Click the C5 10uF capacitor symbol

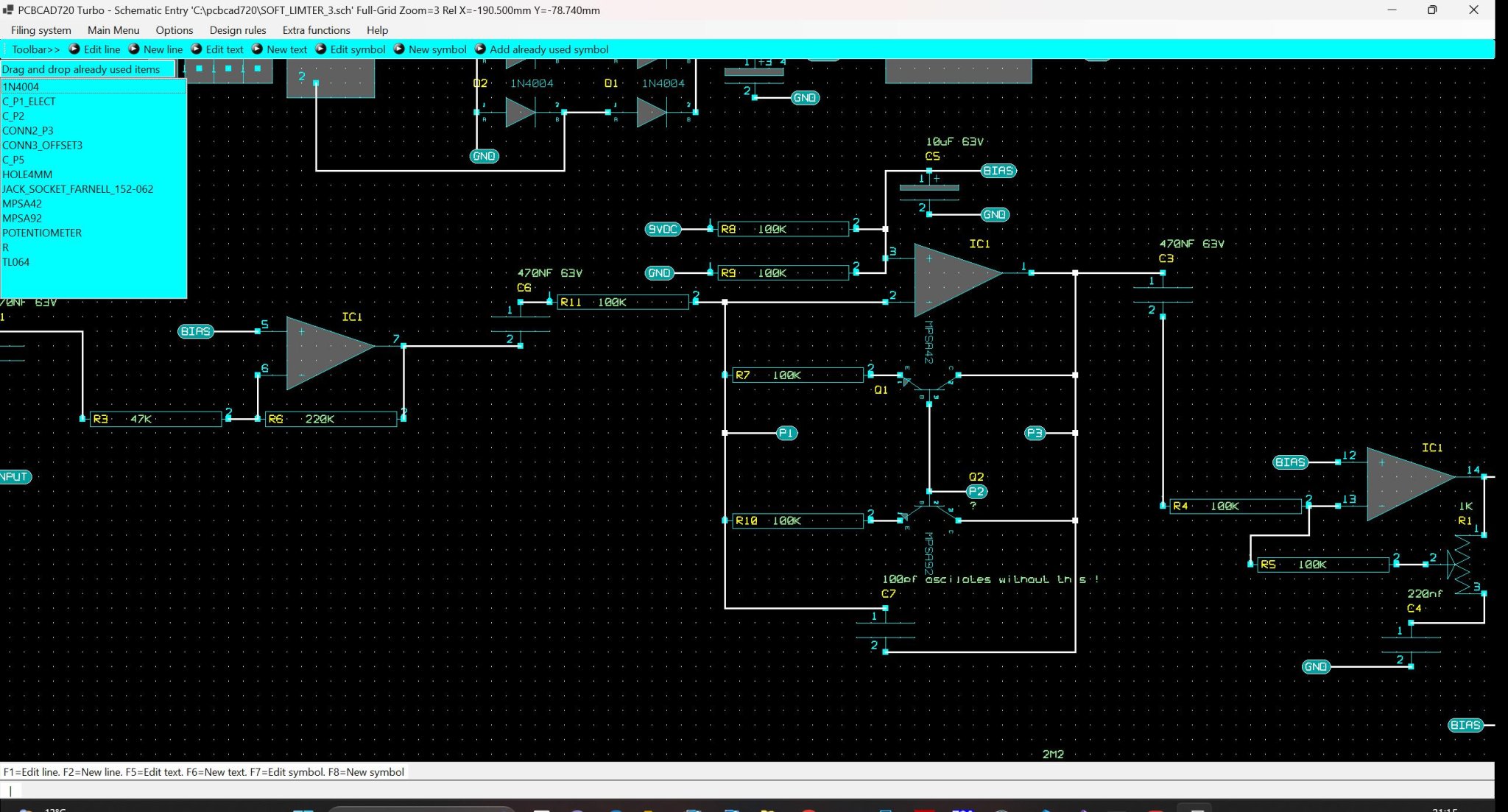929,191
